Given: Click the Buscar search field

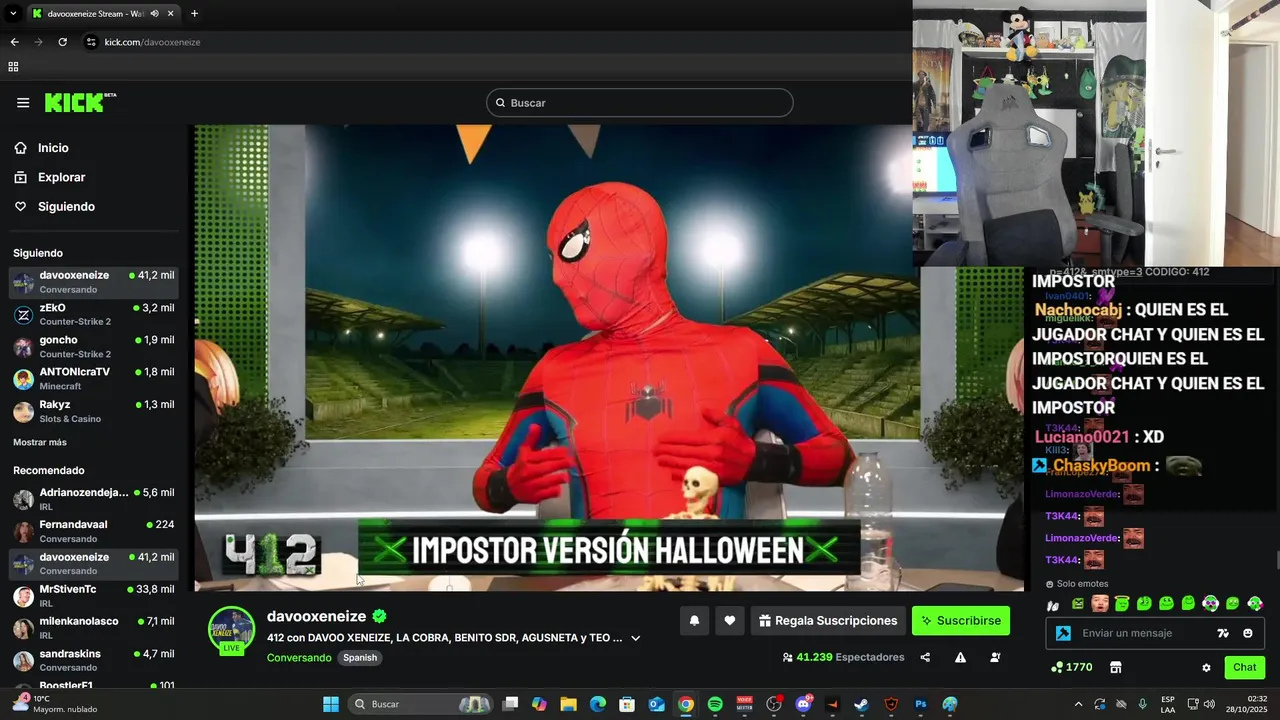Looking at the screenshot, I should click(640, 103).
